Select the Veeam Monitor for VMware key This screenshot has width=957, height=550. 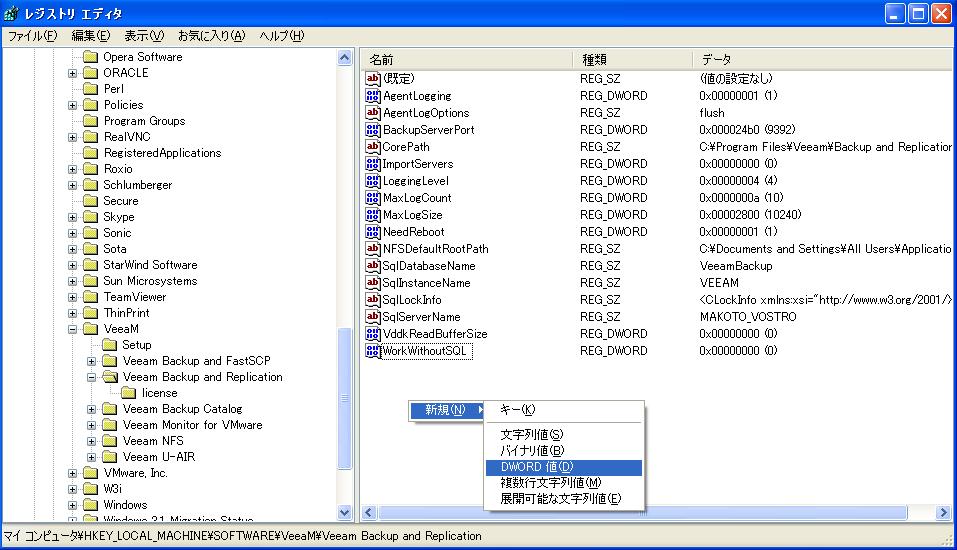(x=192, y=425)
